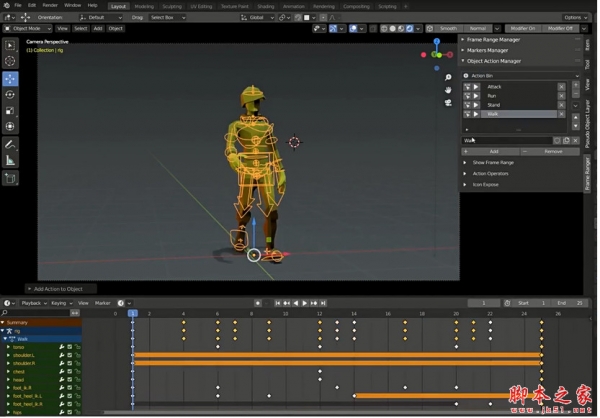
Task: Play the Attack action in the list
Action: point(478,87)
